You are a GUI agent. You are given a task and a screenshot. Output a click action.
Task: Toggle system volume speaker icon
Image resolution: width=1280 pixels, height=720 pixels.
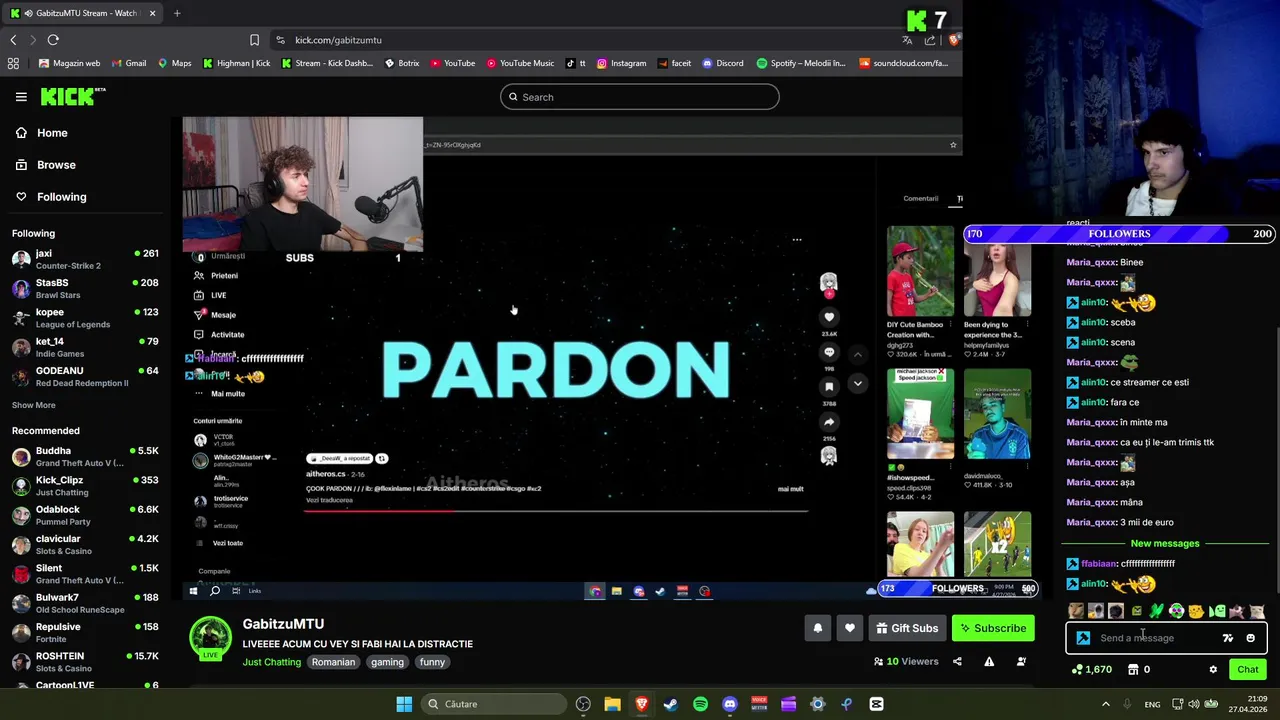1195,704
